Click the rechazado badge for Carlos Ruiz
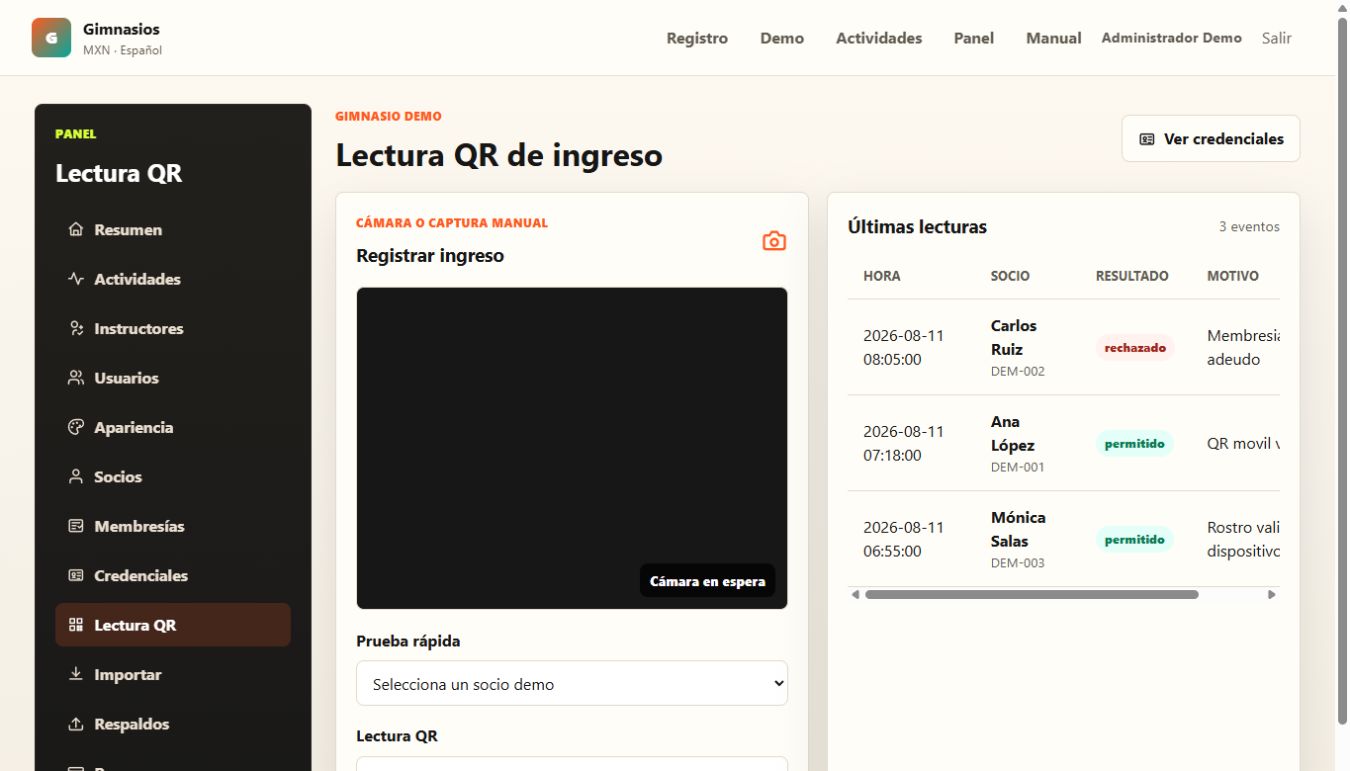This screenshot has height=771, width=1350. coord(1135,348)
